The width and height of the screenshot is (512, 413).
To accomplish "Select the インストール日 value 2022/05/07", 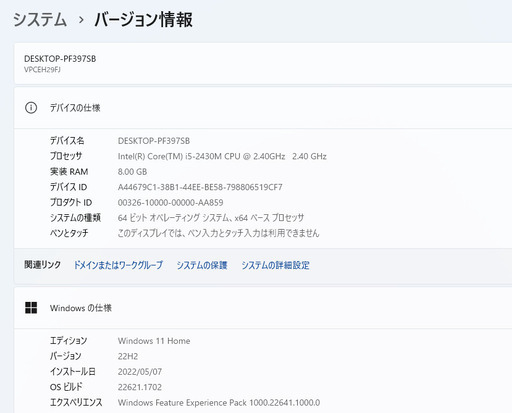I will (x=140, y=372).
